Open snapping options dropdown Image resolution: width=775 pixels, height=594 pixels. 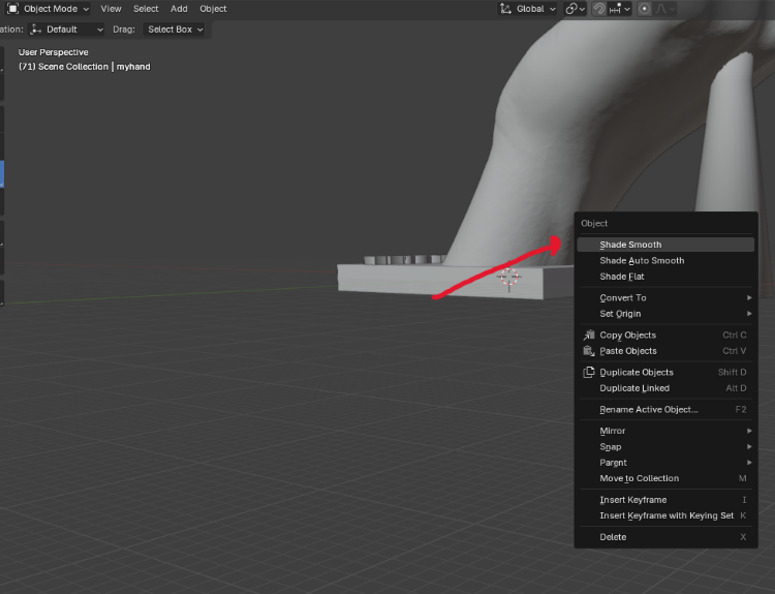(620, 9)
